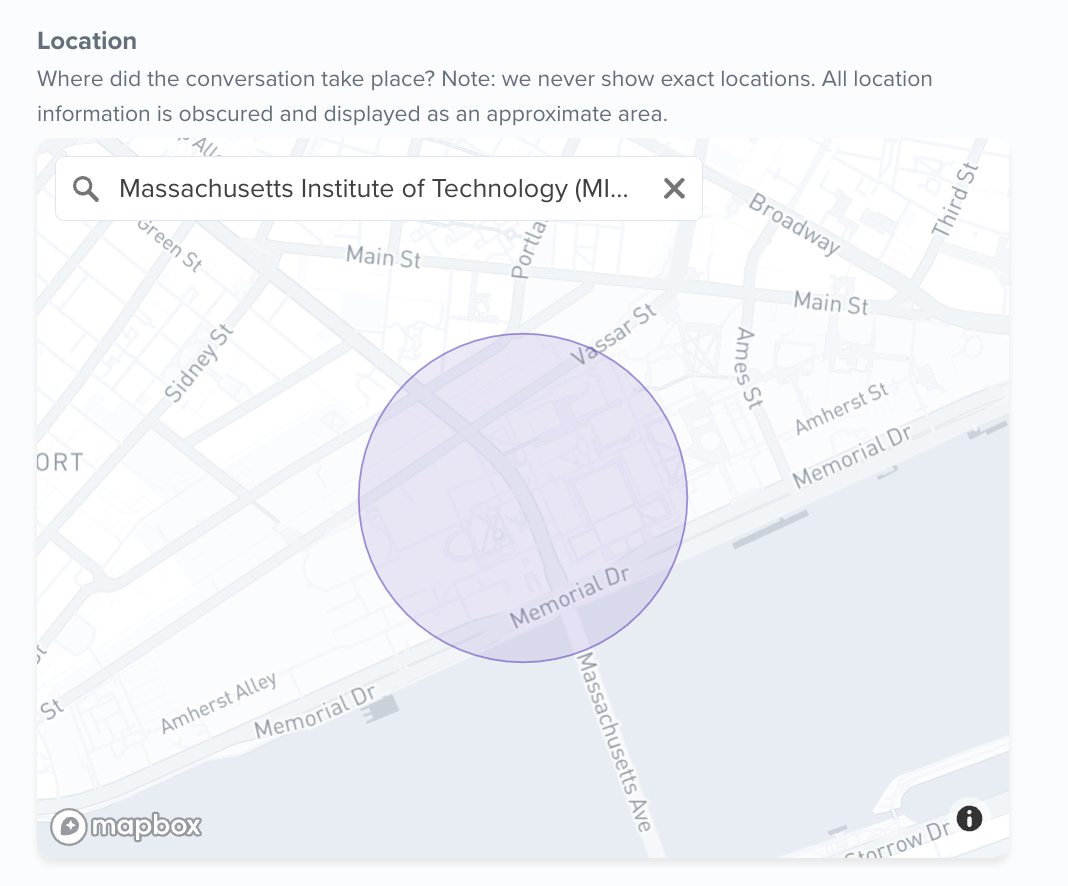Click the search magnifier icon
The width and height of the screenshot is (1068, 886).
click(x=86, y=189)
